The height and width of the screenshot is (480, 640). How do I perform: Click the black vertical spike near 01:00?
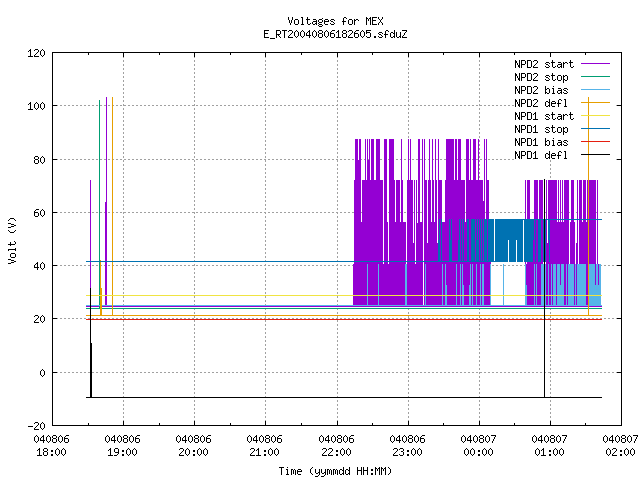[544, 288]
